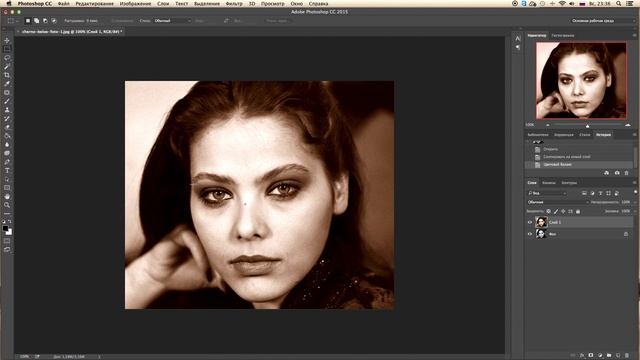Select the Clone Stamp tool

coord(7,110)
